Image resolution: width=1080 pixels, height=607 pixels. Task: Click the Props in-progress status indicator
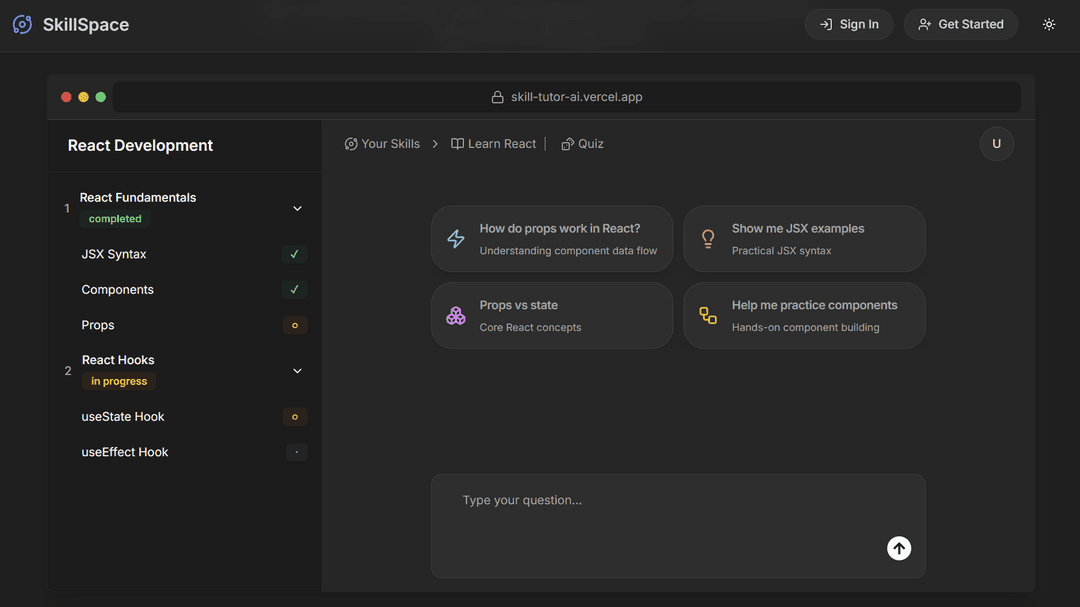[x=294, y=325]
